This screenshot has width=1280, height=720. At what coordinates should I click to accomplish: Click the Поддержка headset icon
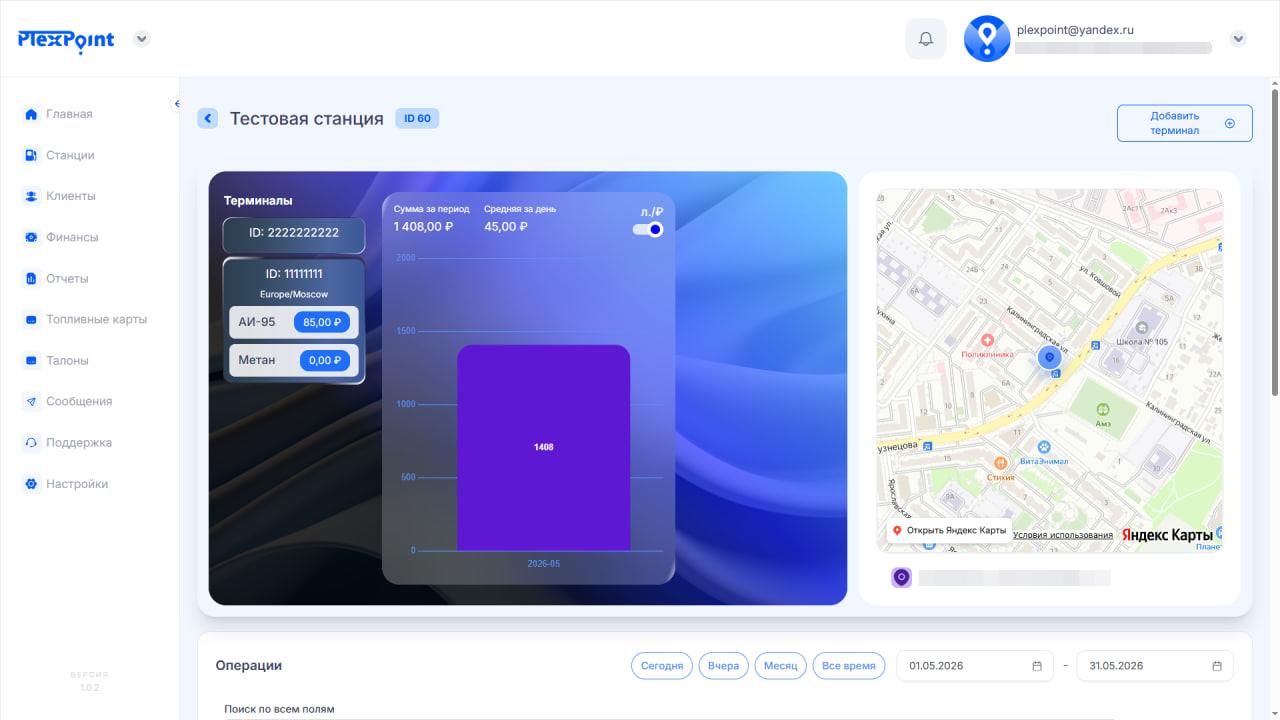(x=31, y=442)
